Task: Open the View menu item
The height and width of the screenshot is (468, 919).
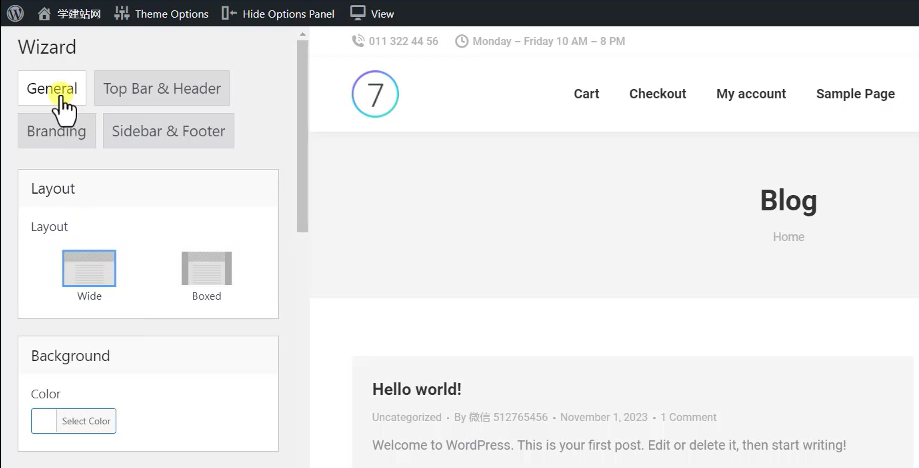Action: click(x=372, y=13)
